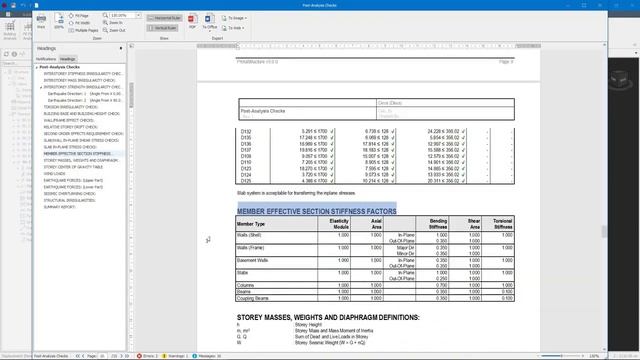Go to Relative Storey Drift Check heading

(71, 127)
